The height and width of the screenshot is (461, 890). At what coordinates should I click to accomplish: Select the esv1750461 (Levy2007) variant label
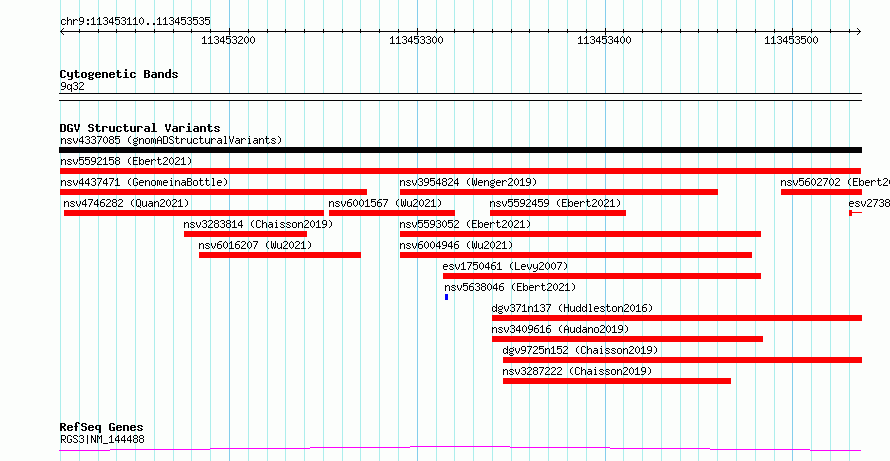505,266
